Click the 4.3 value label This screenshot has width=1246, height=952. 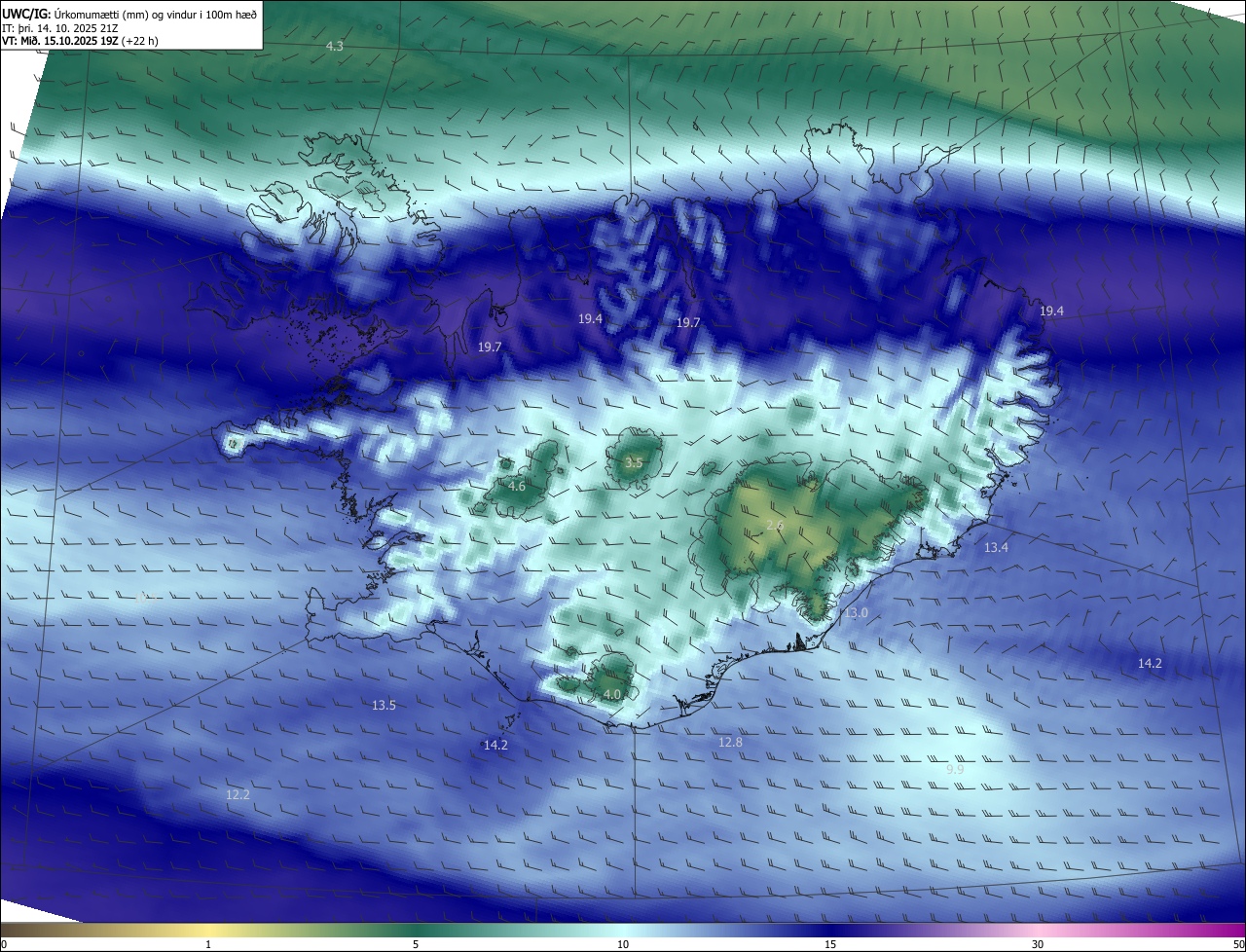pyautogui.click(x=335, y=46)
